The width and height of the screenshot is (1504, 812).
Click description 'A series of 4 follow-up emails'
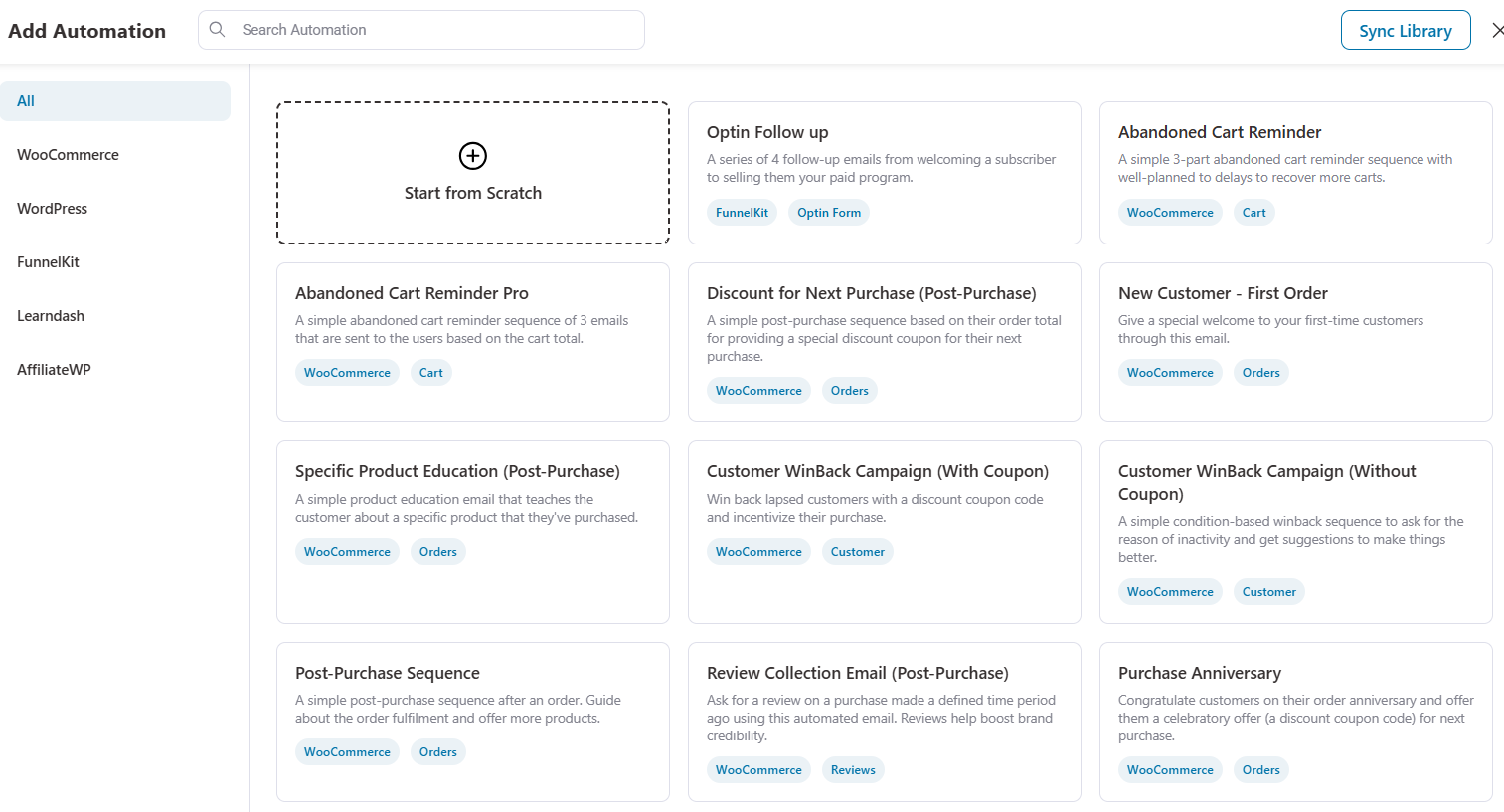tap(882, 168)
